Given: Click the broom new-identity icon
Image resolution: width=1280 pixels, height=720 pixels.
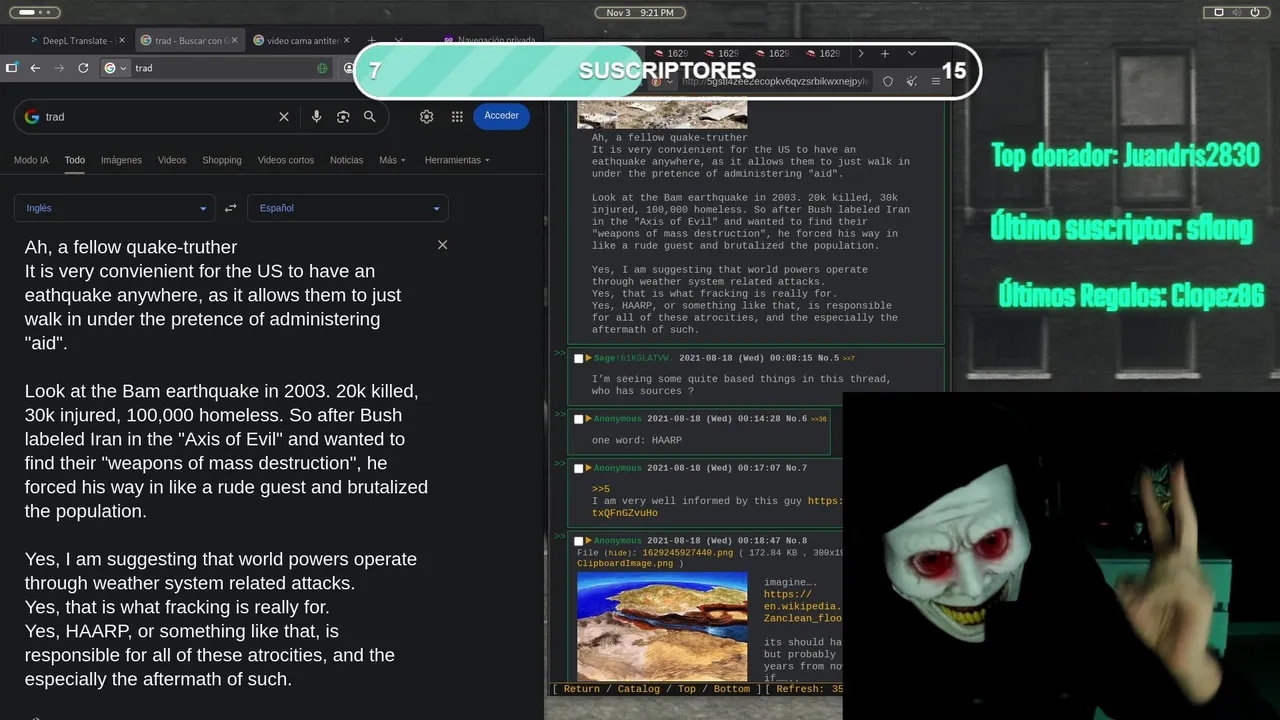Looking at the screenshot, I should 911,82.
